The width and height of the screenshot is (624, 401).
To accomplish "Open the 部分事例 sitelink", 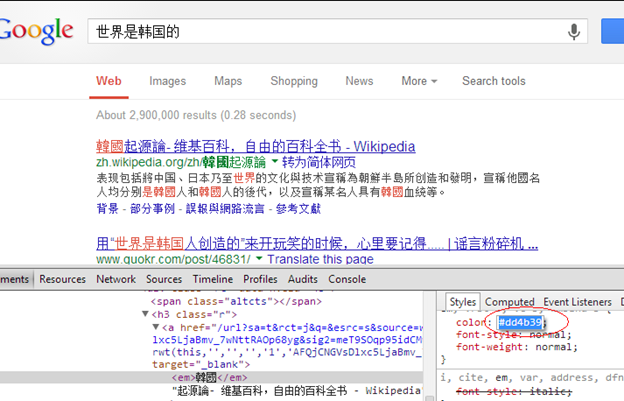I will [x=152, y=208].
